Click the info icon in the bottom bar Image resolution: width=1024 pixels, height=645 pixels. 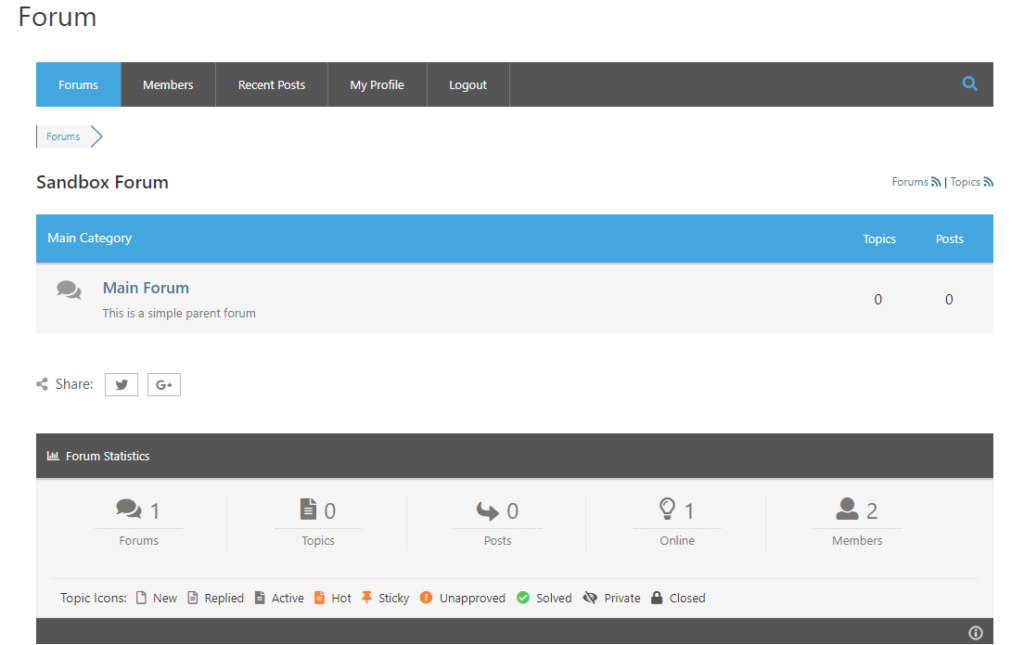click(x=975, y=632)
